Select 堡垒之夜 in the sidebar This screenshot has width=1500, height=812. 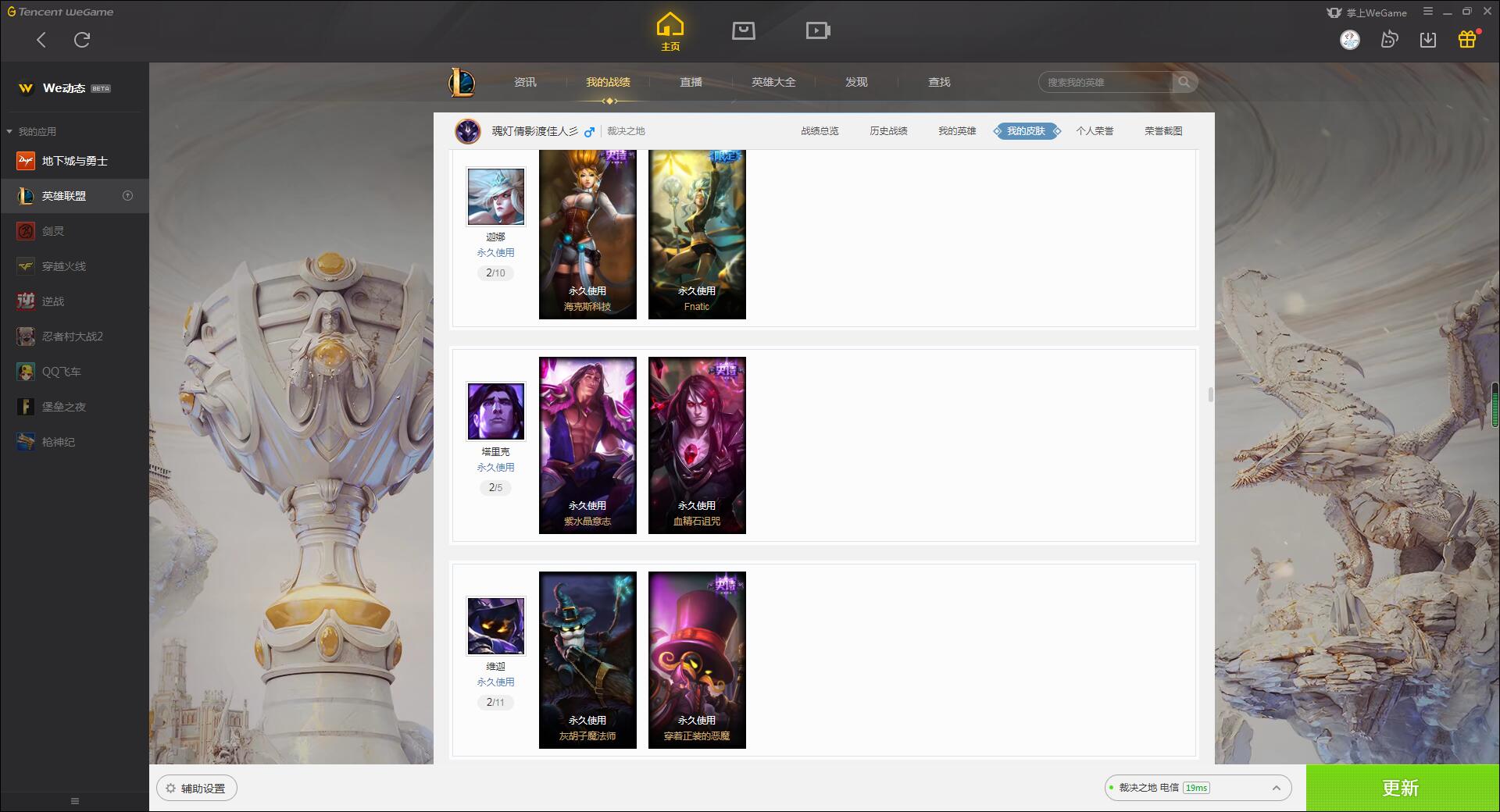[74, 407]
